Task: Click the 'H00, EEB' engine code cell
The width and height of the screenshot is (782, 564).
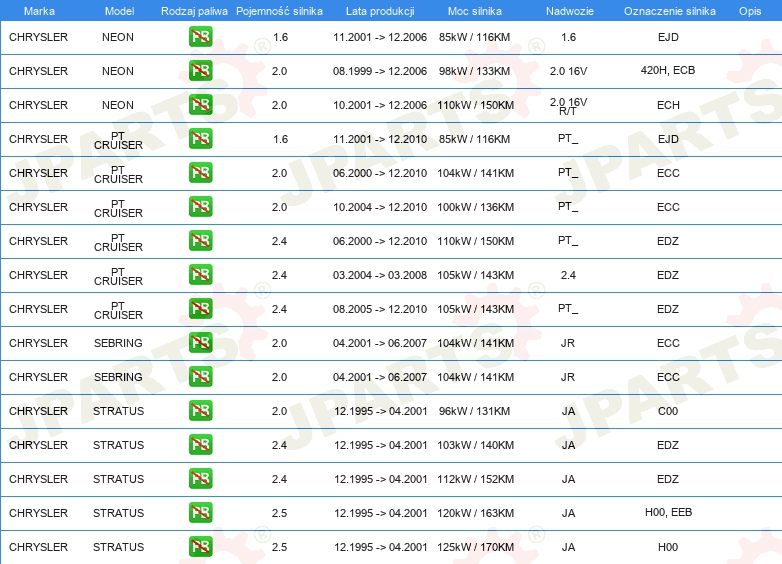Action: click(668, 512)
